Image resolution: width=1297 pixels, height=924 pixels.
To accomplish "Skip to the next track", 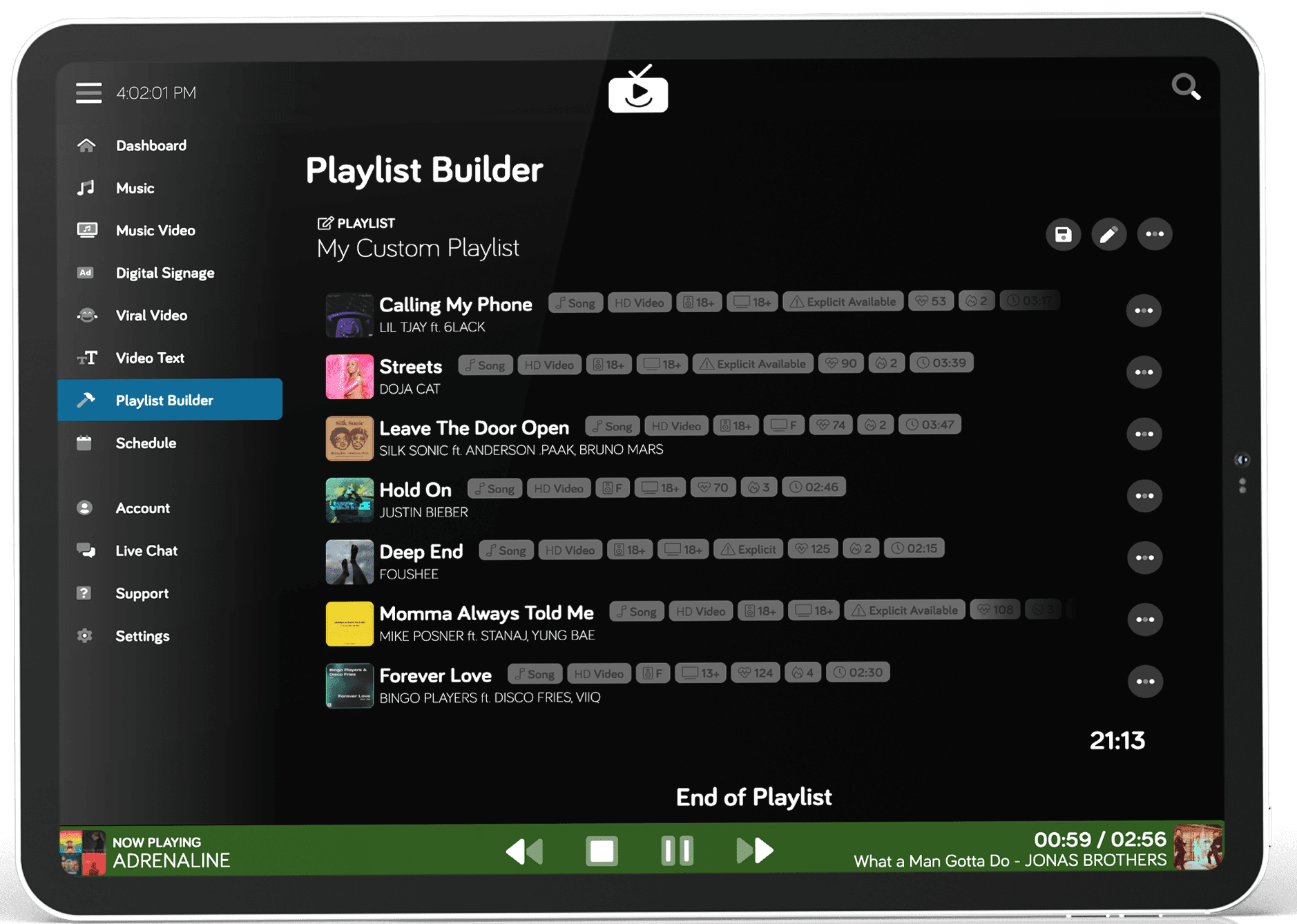I will tap(754, 851).
